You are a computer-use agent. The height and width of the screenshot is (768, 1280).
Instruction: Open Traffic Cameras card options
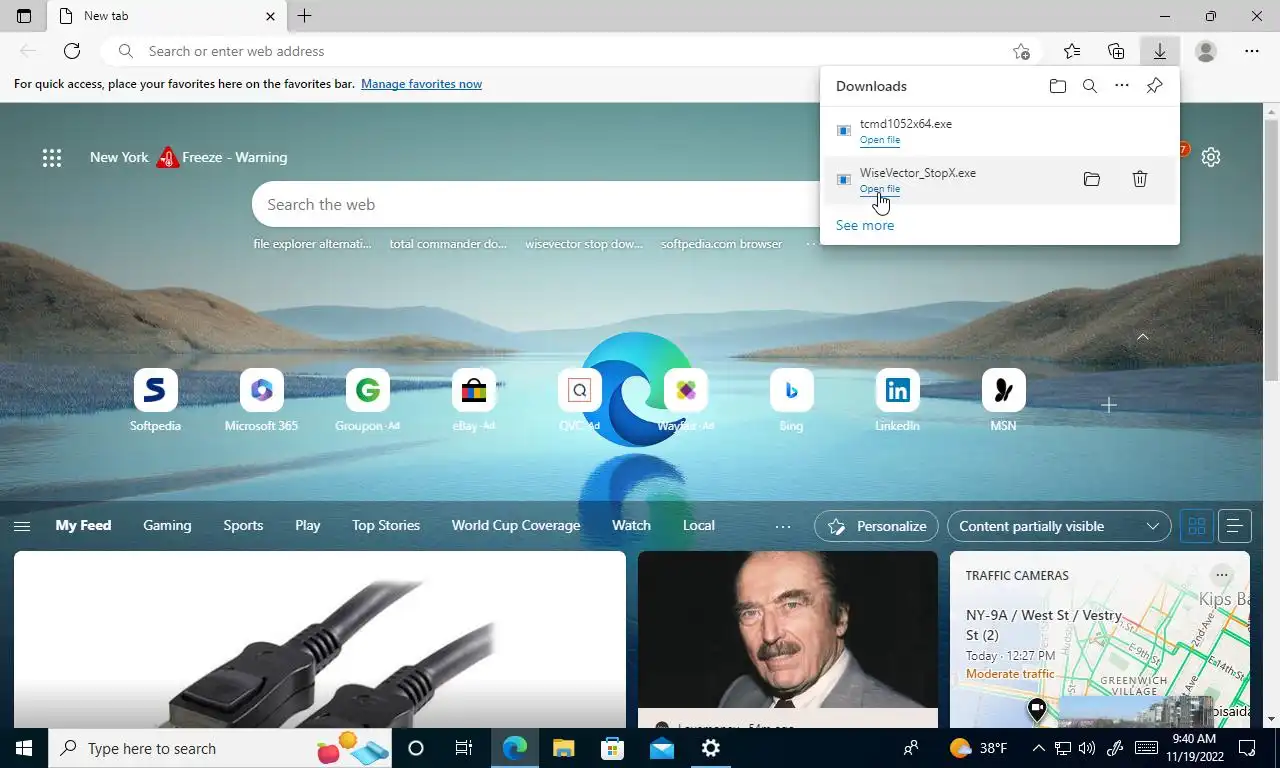click(1221, 575)
